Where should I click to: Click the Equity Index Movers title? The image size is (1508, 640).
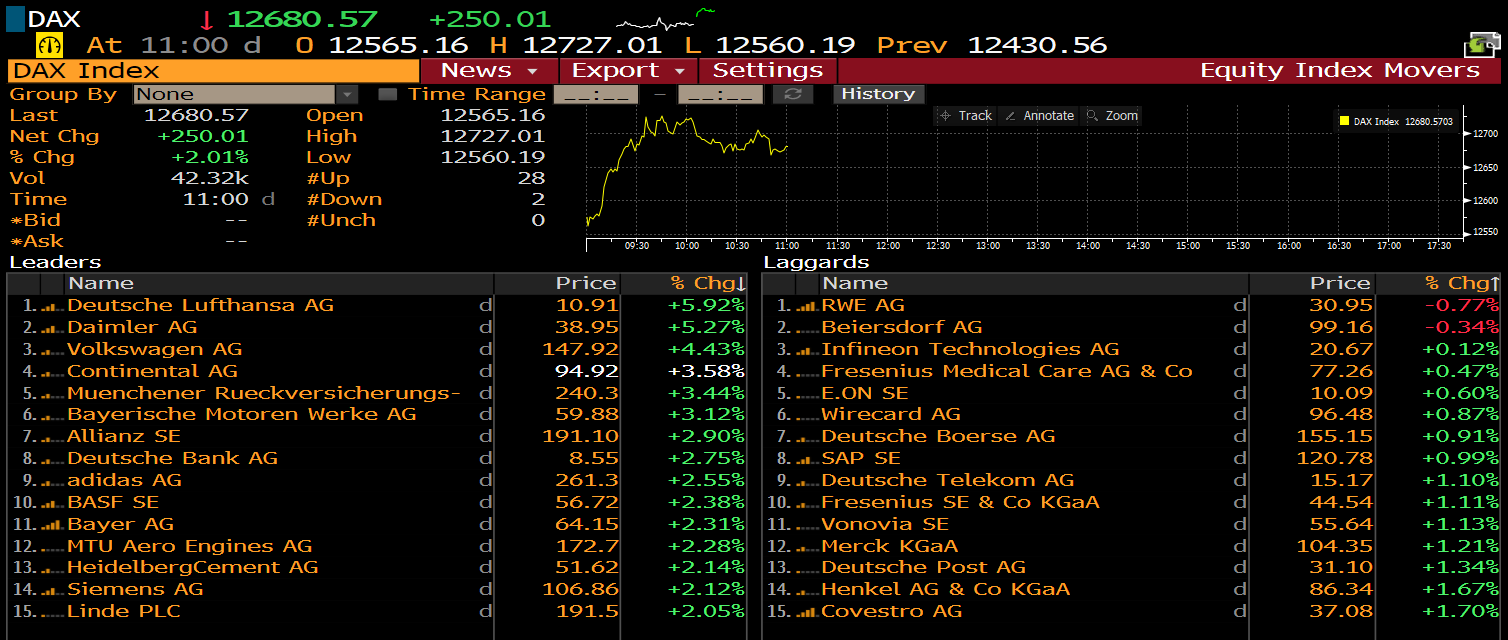coord(1340,71)
